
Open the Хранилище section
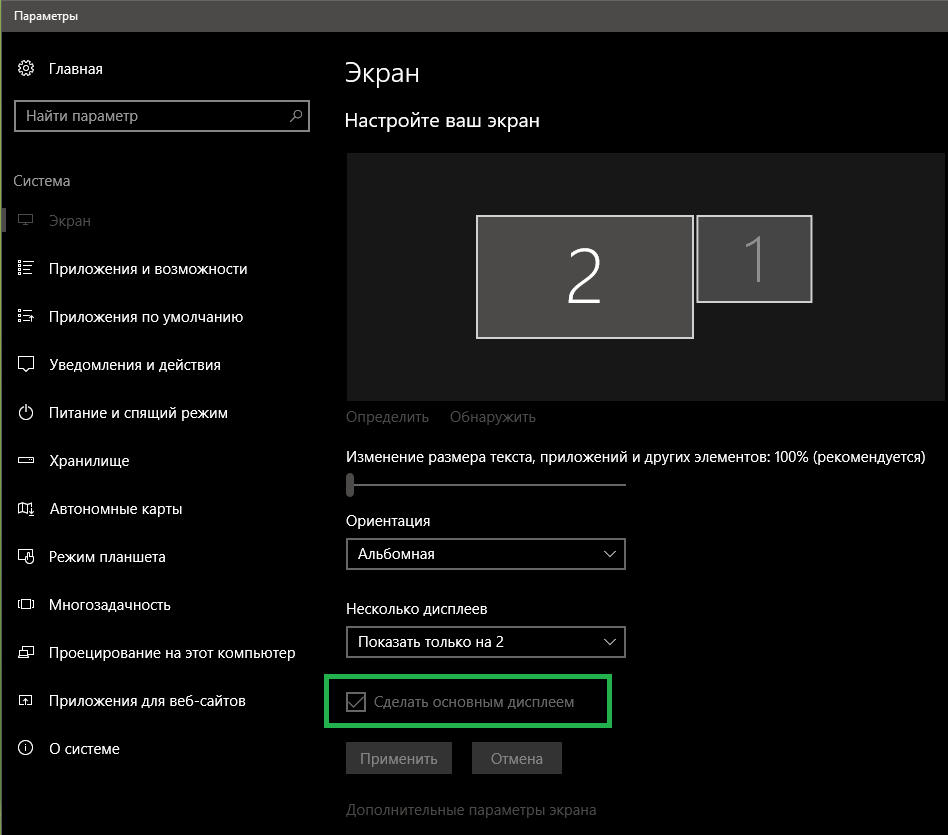(89, 461)
